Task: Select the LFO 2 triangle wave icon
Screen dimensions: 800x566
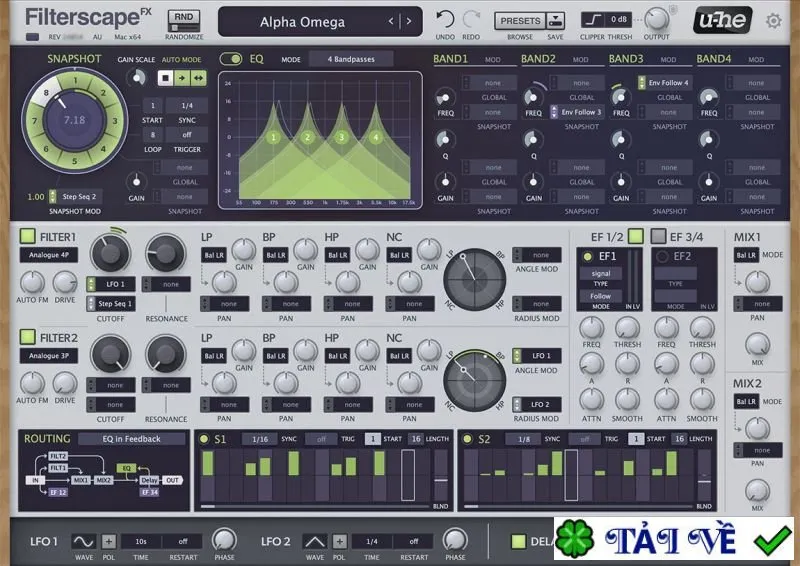Action: pos(315,541)
